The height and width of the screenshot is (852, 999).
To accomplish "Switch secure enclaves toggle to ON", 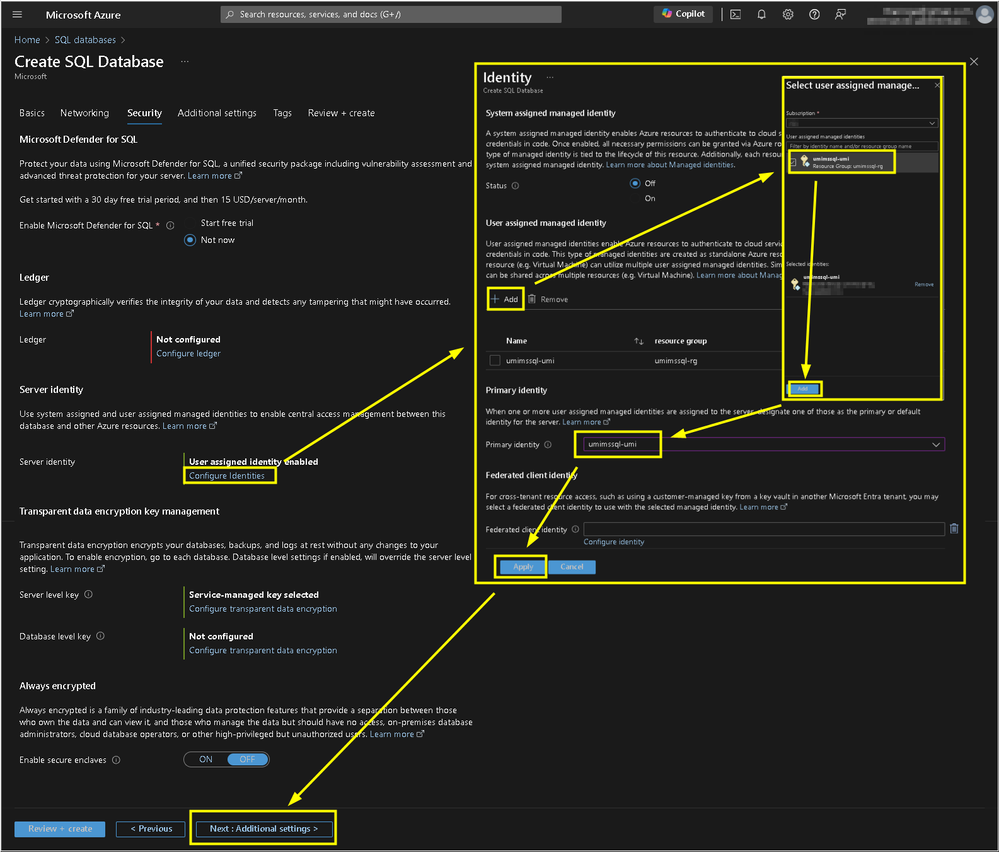I will coord(205,760).
